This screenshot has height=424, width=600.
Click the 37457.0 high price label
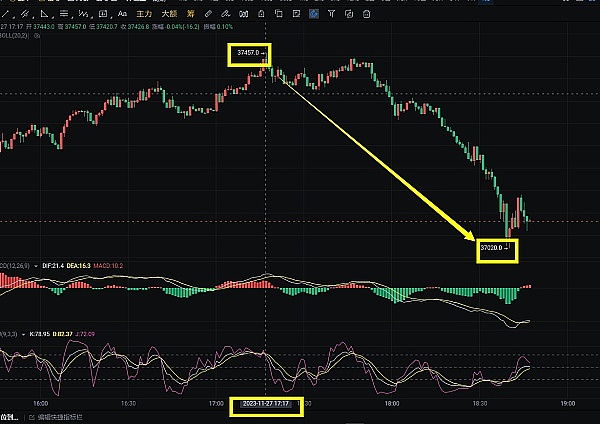(x=248, y=52)
